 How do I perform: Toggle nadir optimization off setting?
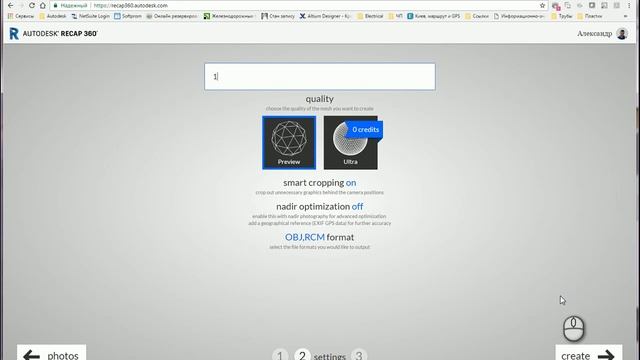click(320, 207)
